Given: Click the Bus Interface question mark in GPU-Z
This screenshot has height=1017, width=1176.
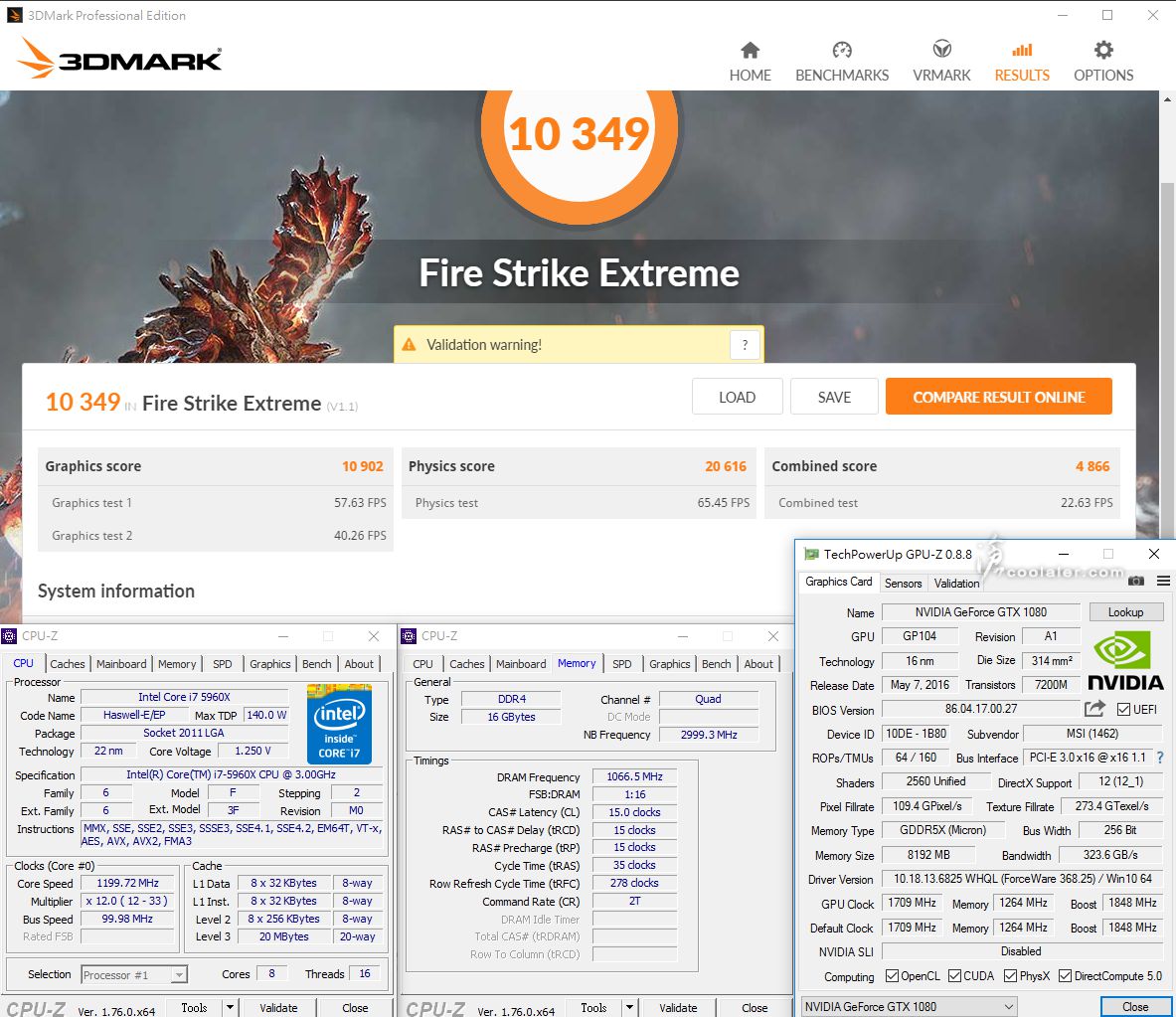Looking at the screenshot, I should click(x=1160, y=758).
